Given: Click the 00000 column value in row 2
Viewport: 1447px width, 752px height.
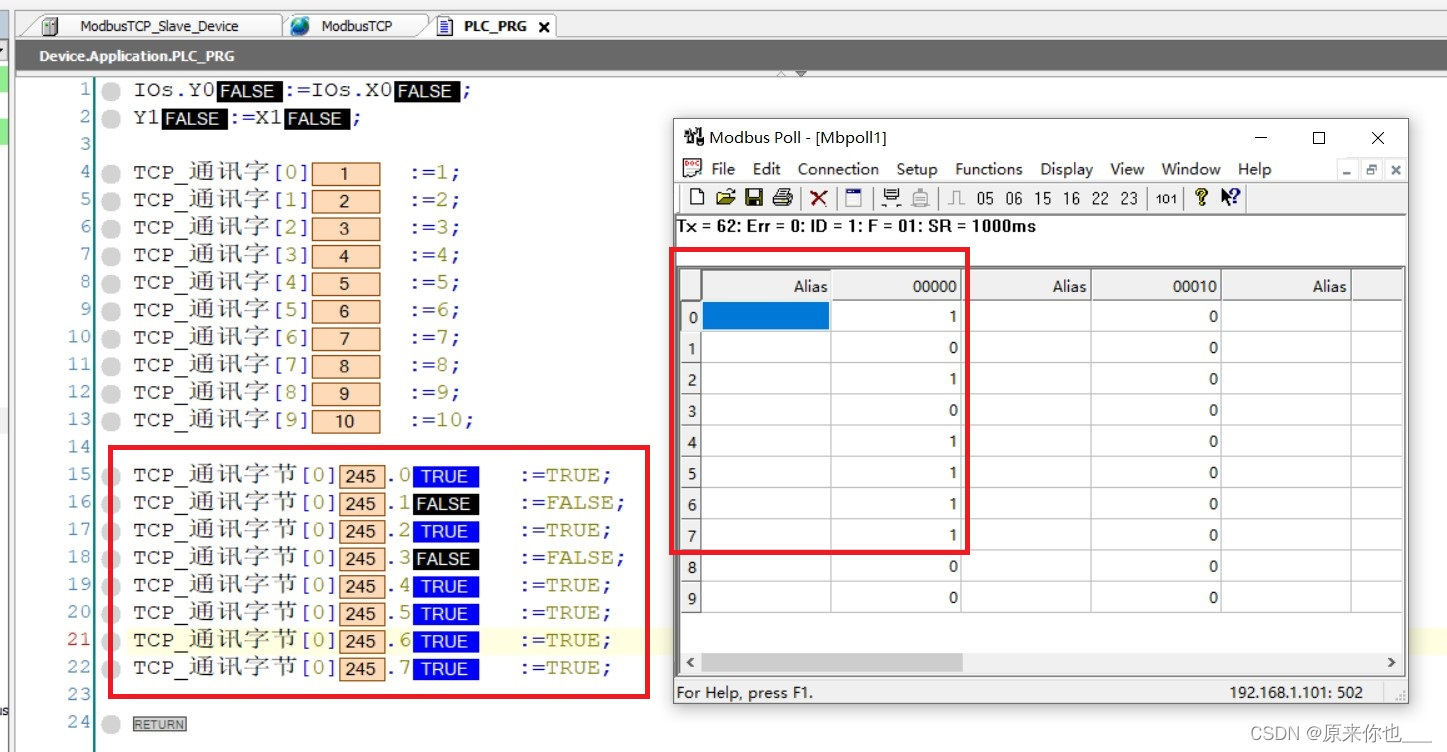Looking at the screenshot, I should point(895,379).
